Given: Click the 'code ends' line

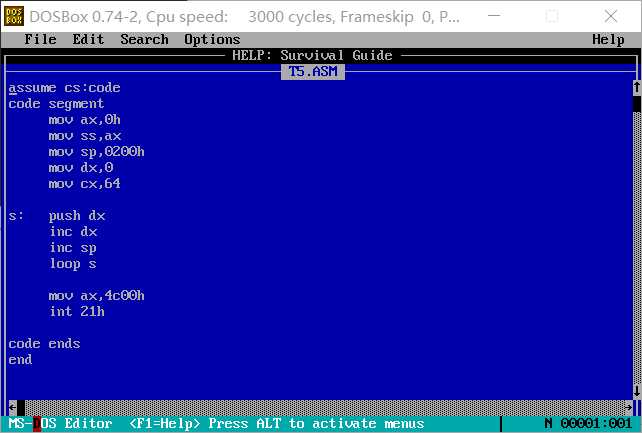Looking at the screenshot, I should [x=44, y=343].
